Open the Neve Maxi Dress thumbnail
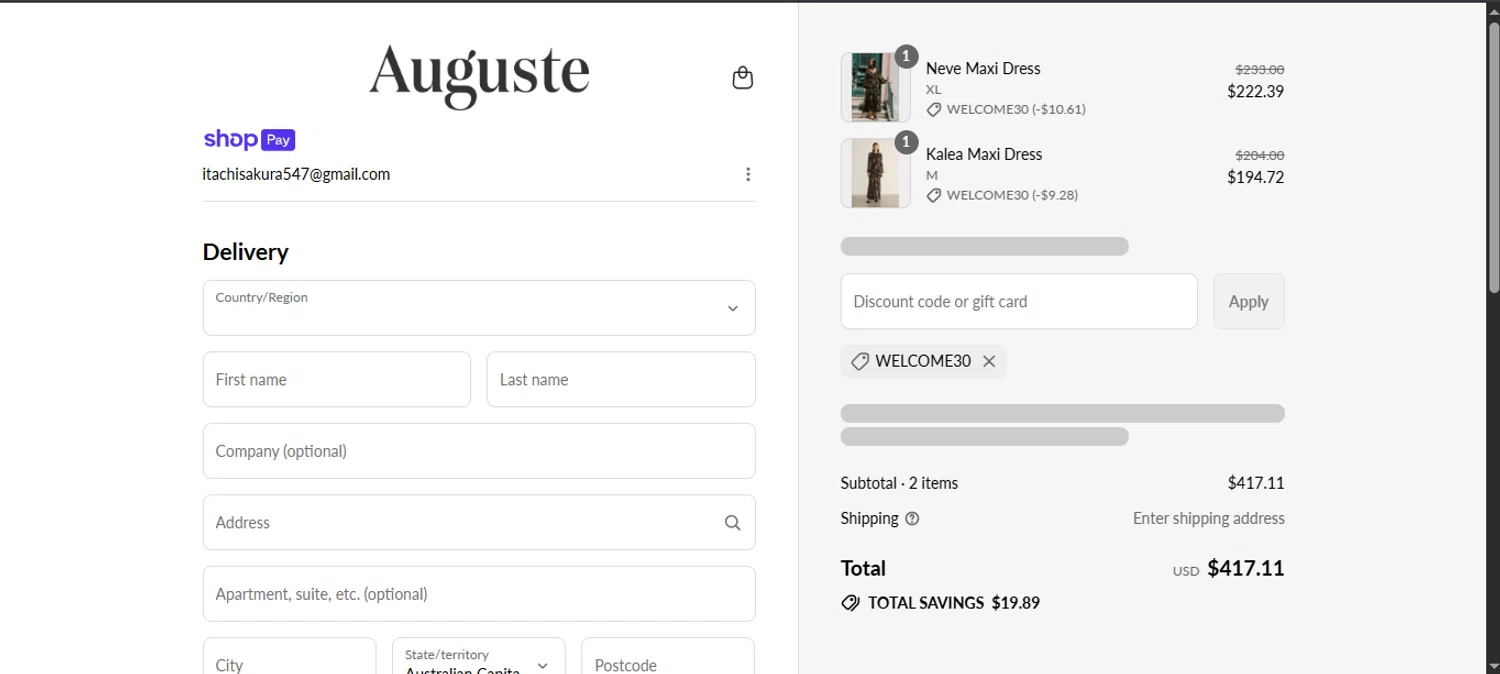The width and height of the screenshot is (1500, 674). [x=876, y=87]
